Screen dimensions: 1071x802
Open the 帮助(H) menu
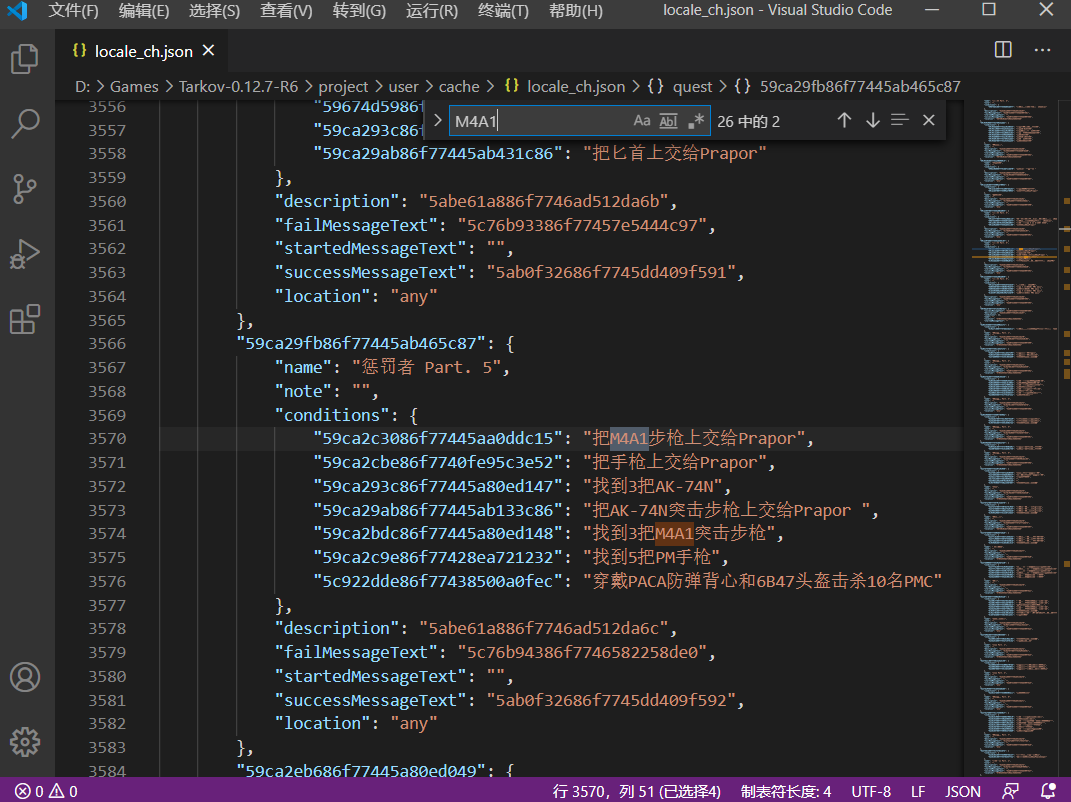coord(576,11)
